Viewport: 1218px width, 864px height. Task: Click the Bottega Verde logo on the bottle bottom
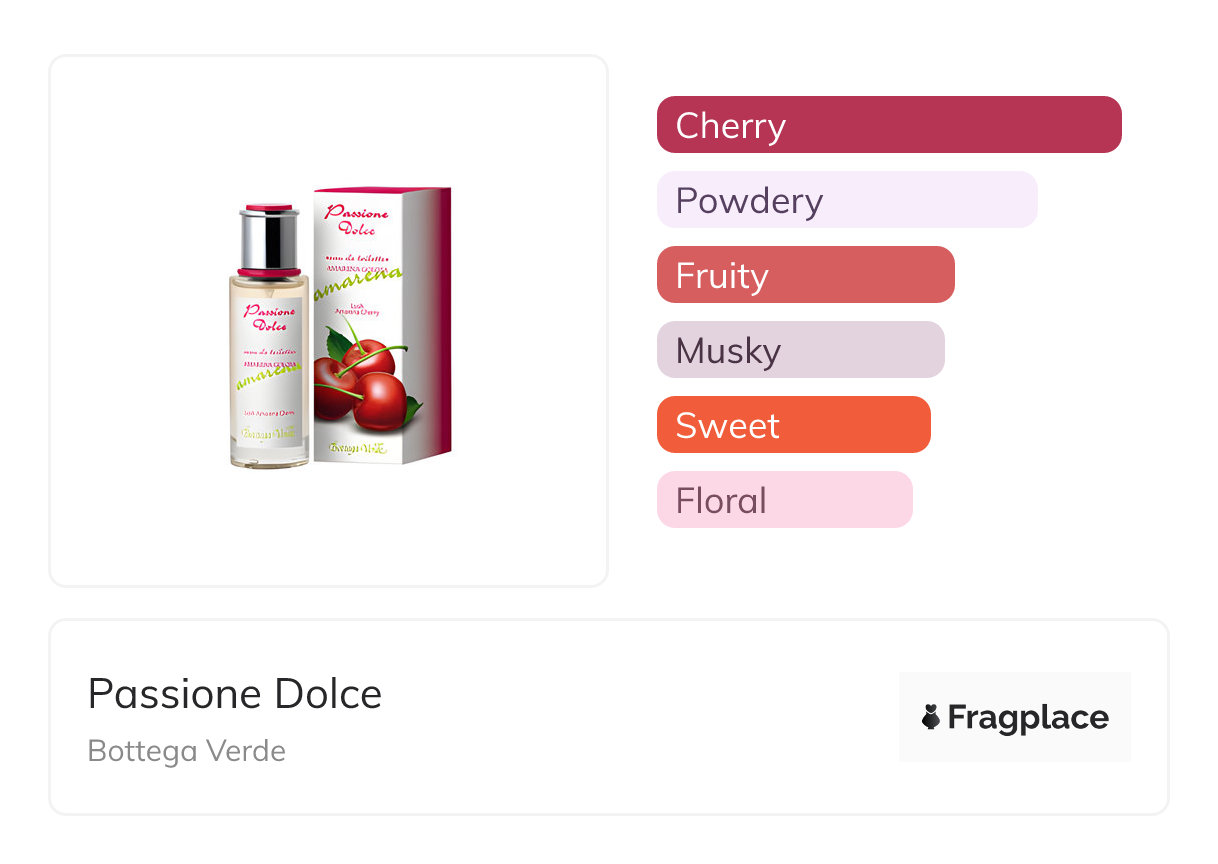(268, 435)
